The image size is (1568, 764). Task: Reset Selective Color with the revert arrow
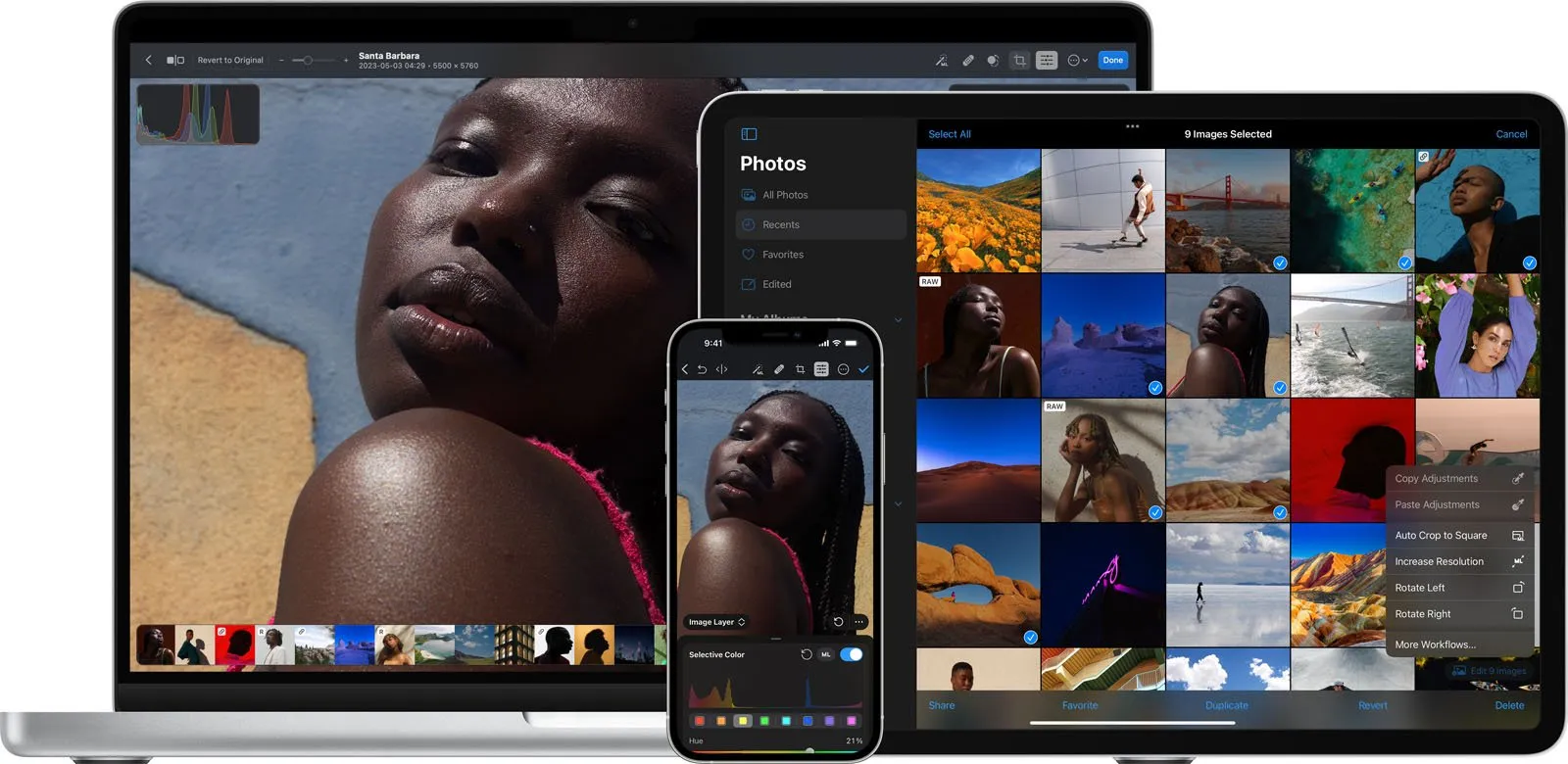click(x=807, y=654)
